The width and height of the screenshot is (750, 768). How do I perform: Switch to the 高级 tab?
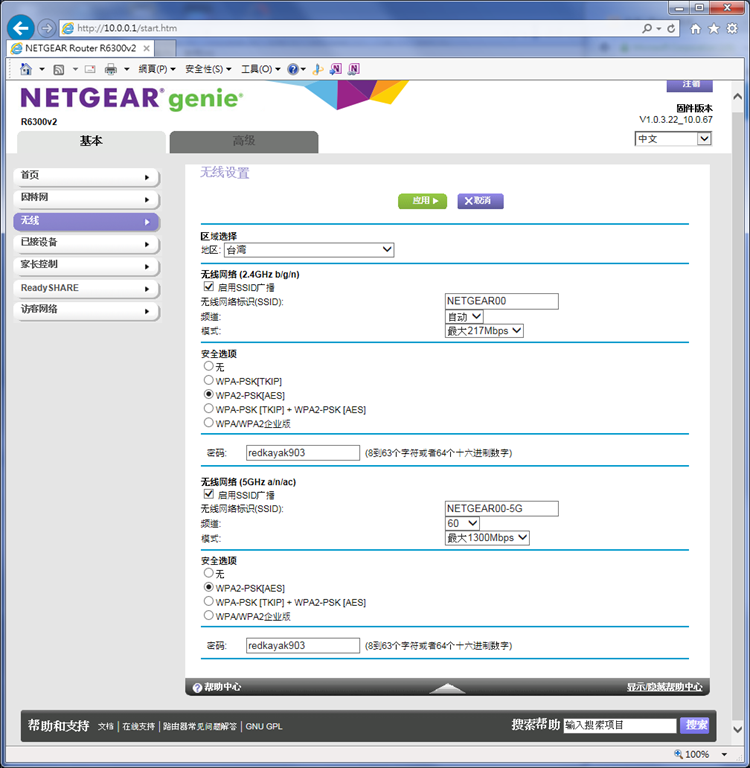(x=244, y=141)
